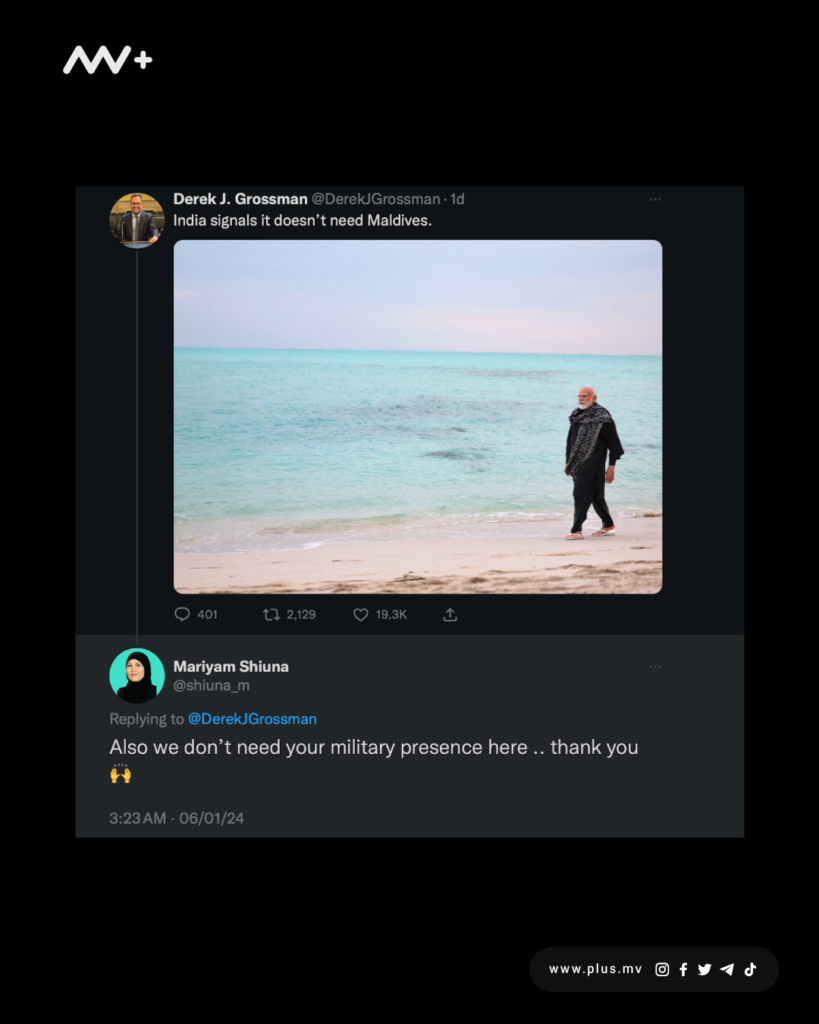Select the @shiuna_m handle
The image size is (819, 1024).
click(x=212, y=686)
